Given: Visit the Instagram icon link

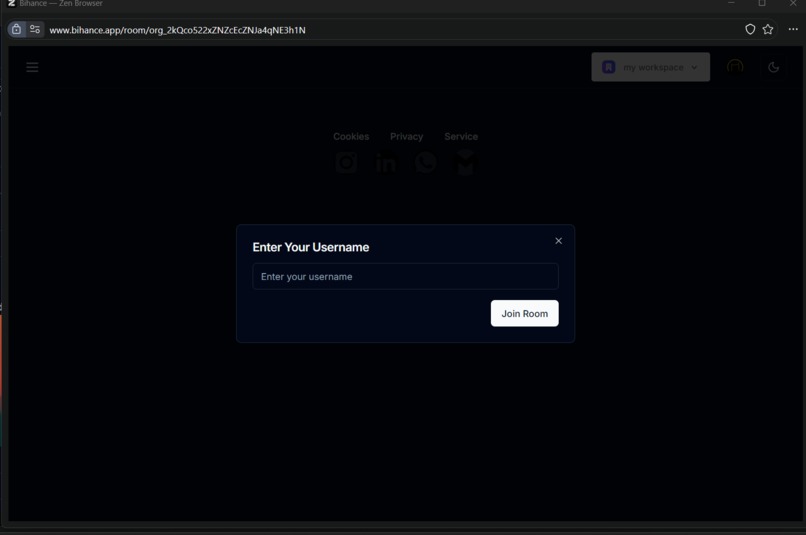Looking at the screenshot, I should (346, 162).
